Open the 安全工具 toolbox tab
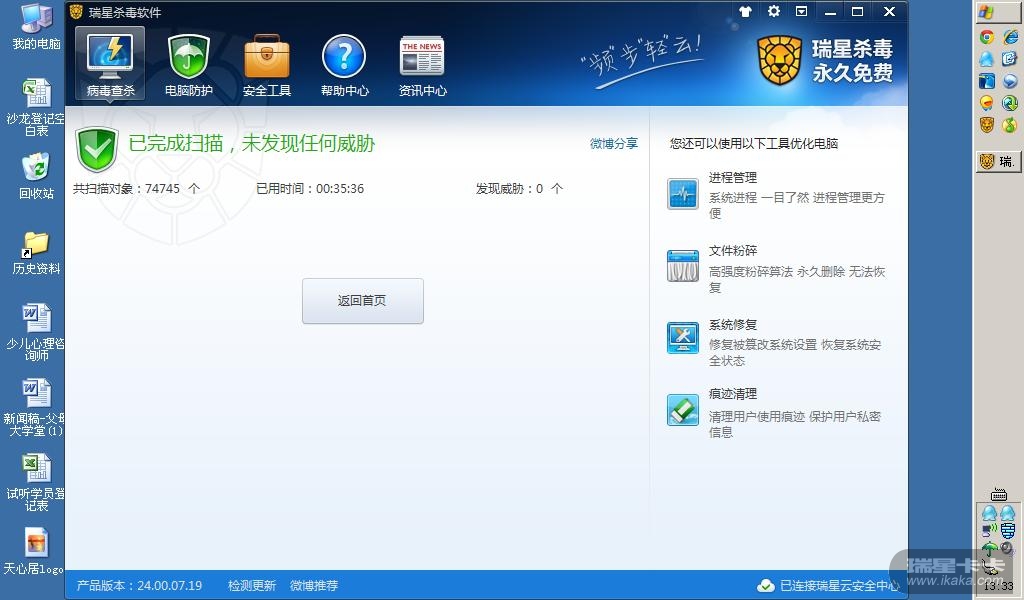The image size is (1024, 600). [x=266, y=65]
